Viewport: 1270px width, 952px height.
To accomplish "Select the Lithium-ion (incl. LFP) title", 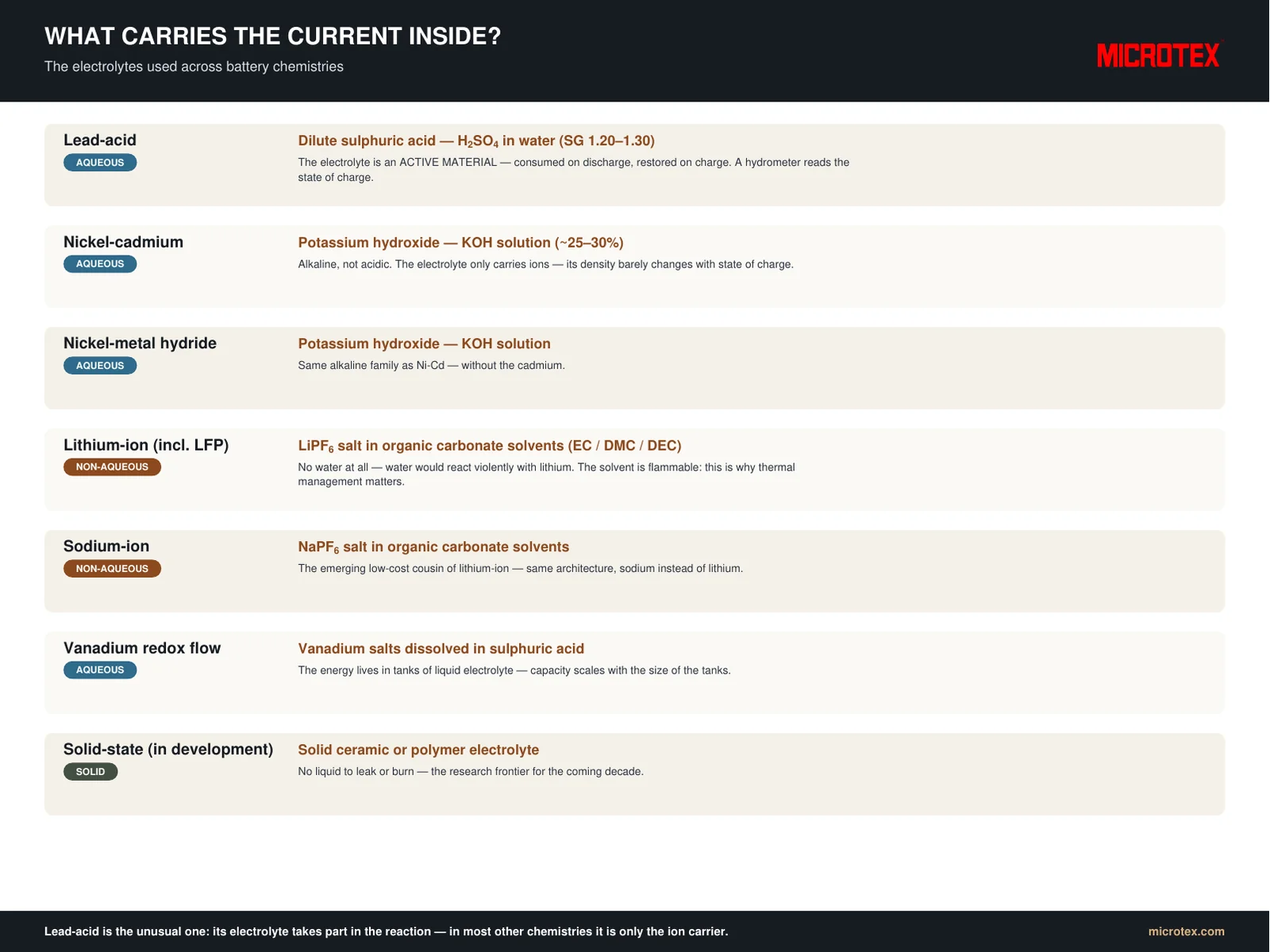I will 146,445.
